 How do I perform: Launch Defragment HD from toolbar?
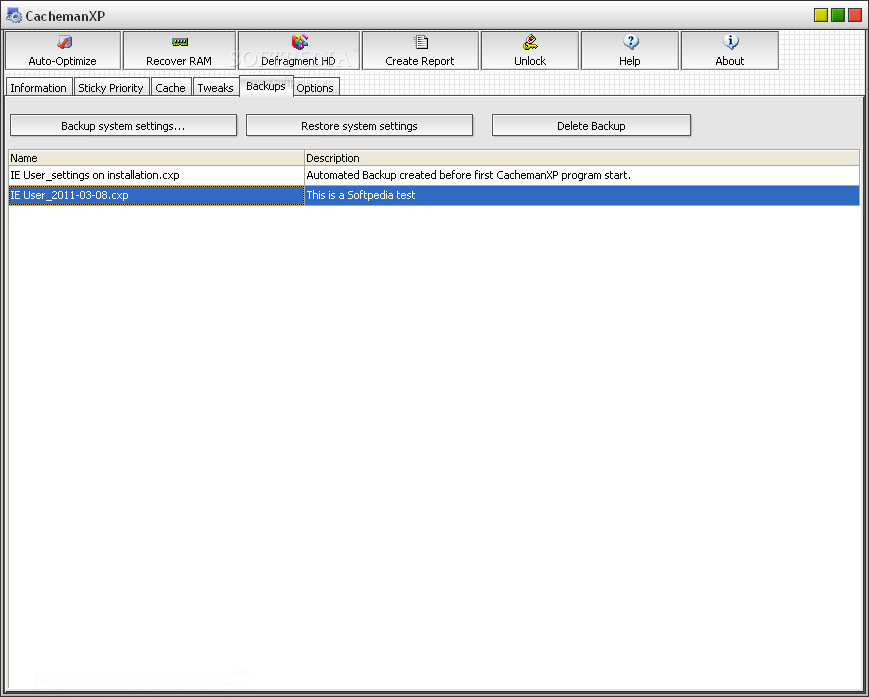click(x=299, y=50)
